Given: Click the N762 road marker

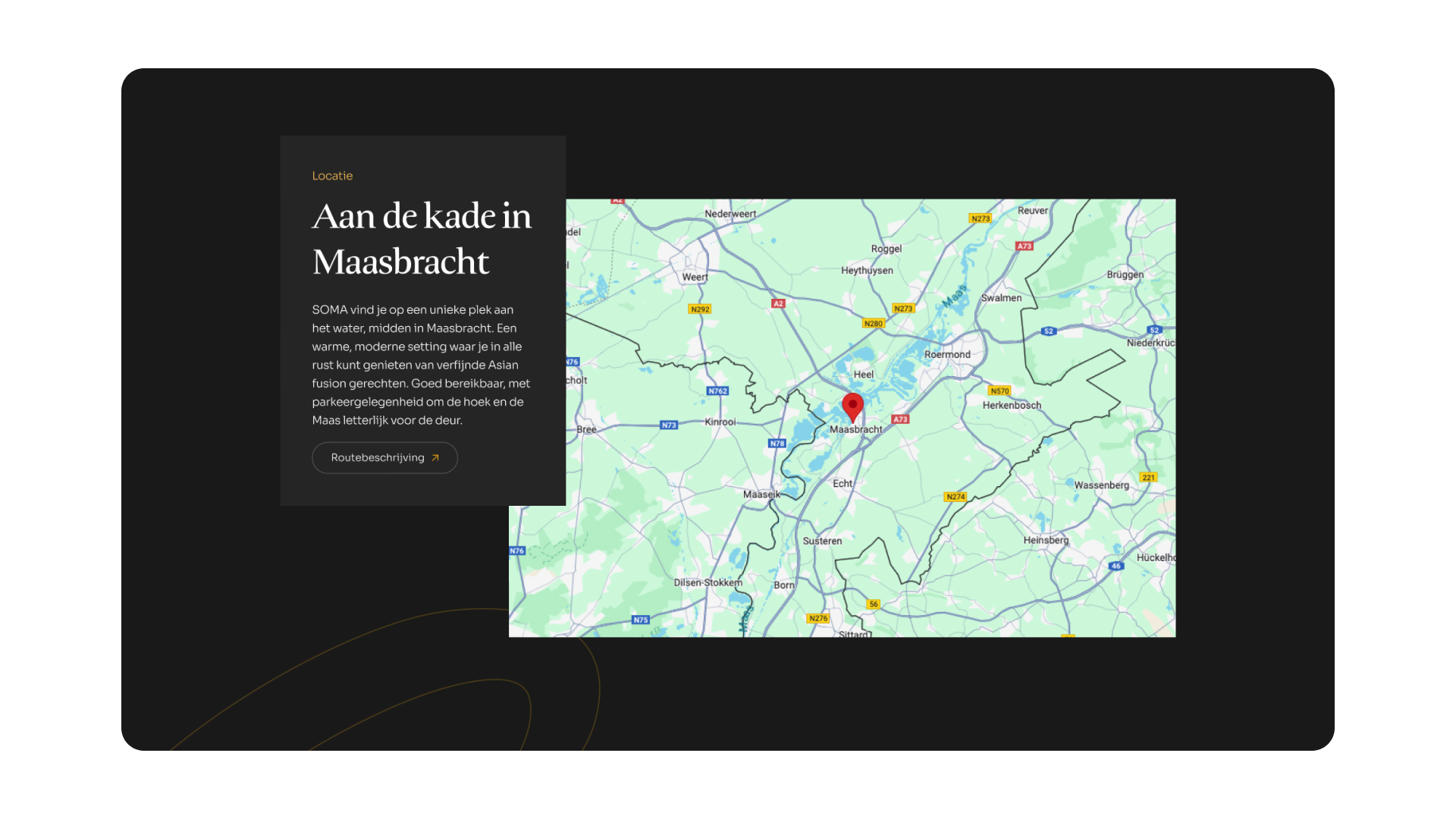Looking at the screenshot, I should click(717, 391).
